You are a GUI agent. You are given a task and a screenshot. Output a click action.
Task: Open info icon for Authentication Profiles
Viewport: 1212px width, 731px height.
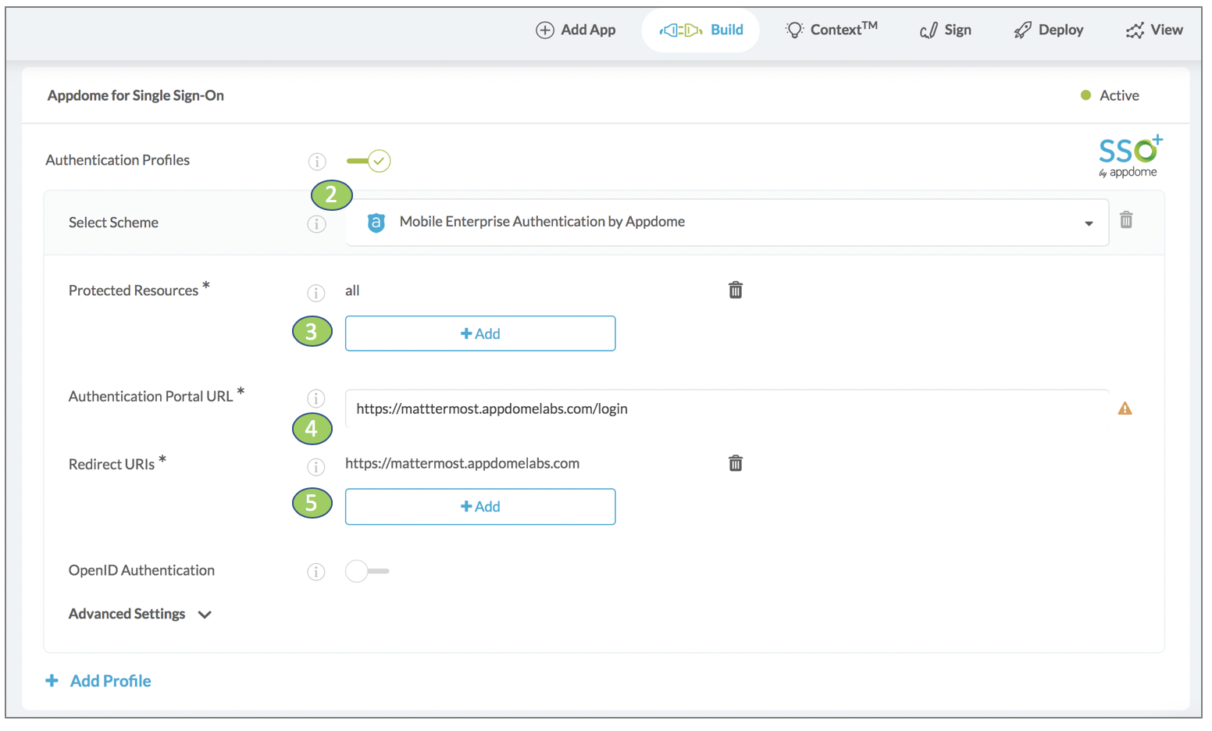(317, 161)
